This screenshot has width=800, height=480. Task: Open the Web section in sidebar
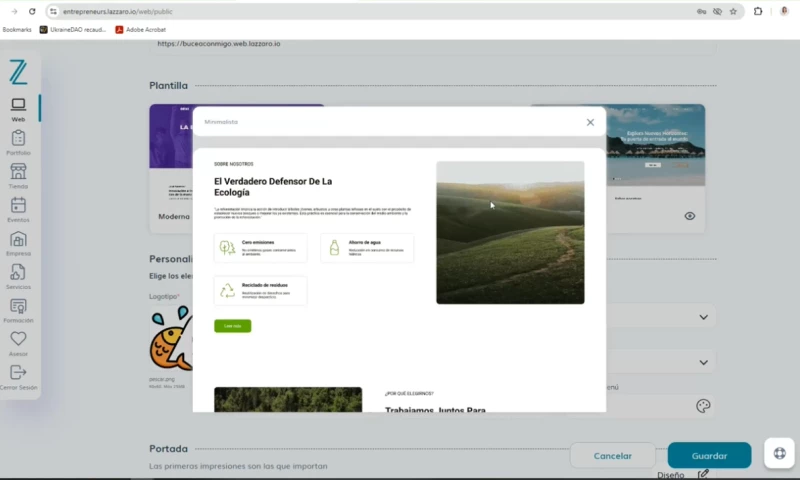coord(18,110)
